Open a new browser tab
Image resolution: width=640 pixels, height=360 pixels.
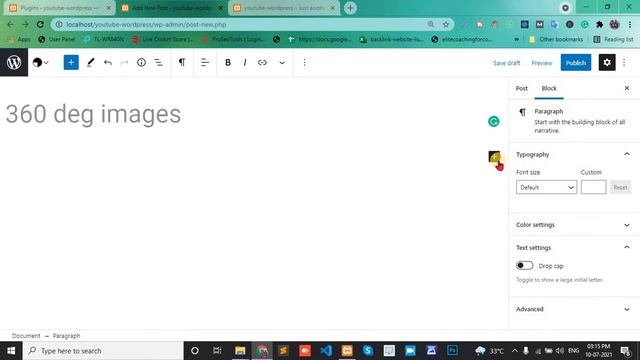coord(350,8)
